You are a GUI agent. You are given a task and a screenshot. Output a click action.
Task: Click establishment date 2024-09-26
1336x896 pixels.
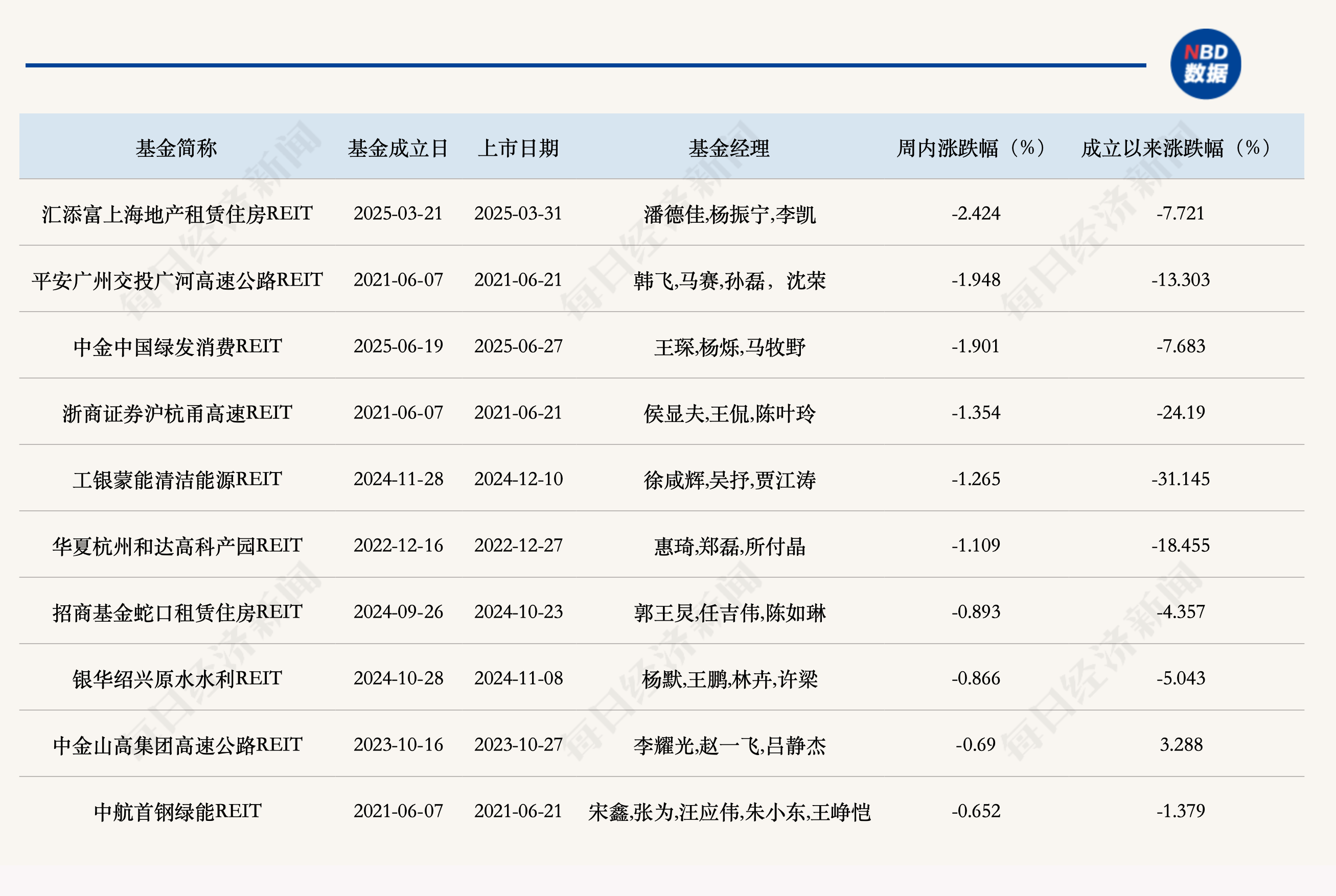(x=398, y=611)
